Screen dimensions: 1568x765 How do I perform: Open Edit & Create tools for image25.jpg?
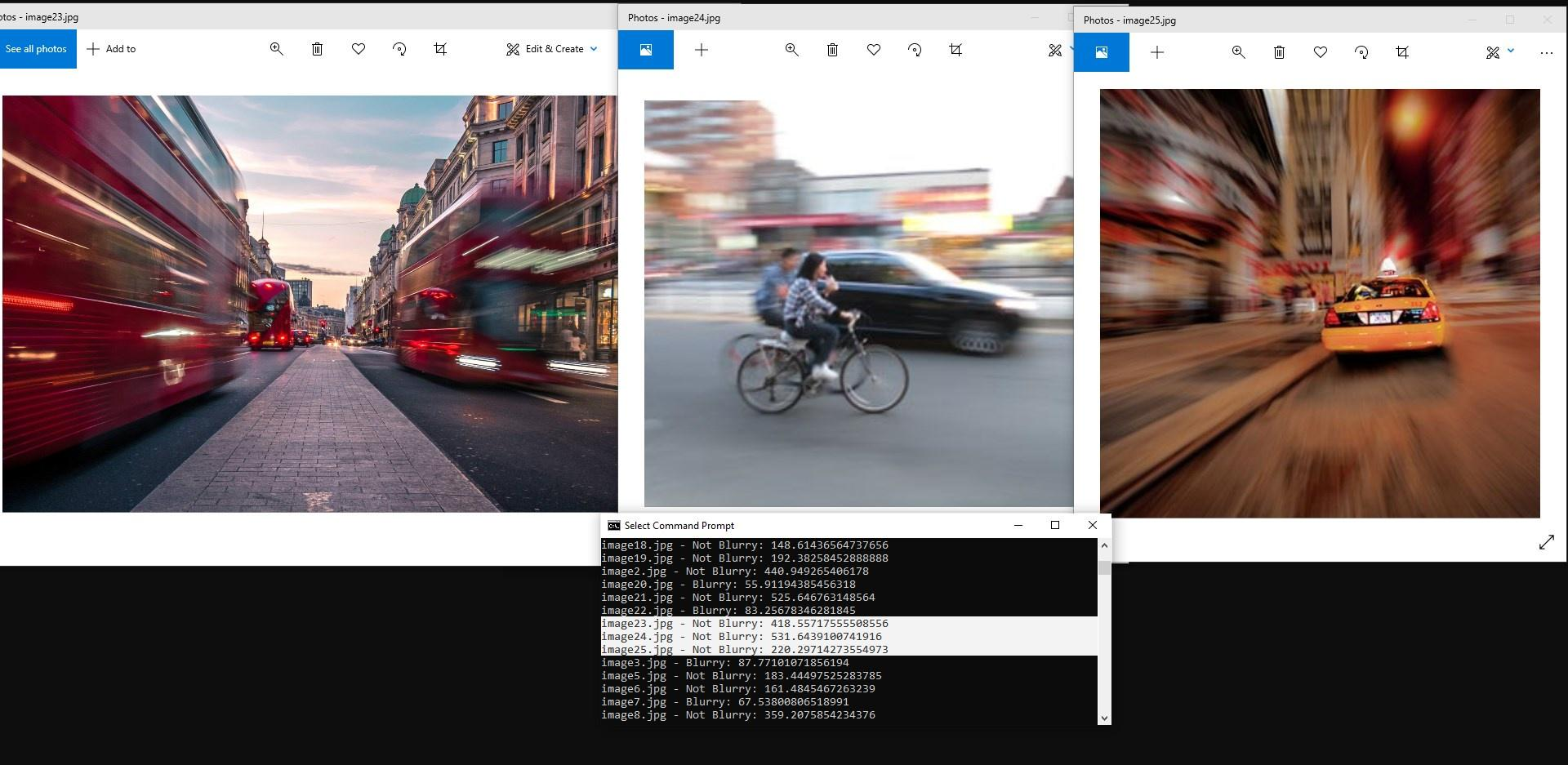(1493, 52)
